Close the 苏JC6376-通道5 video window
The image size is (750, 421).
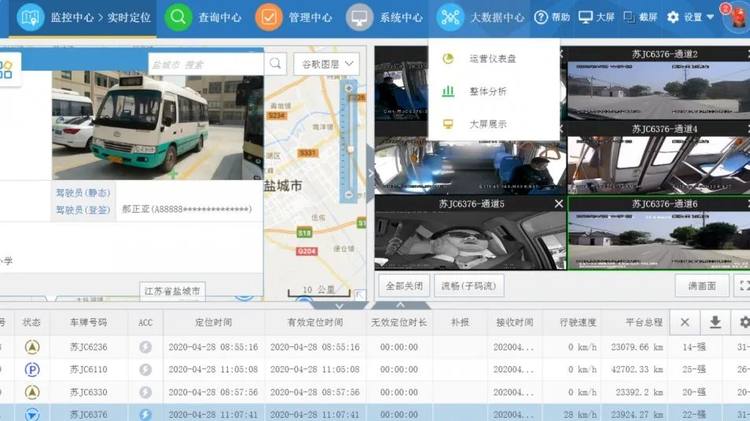coord(559,204)
